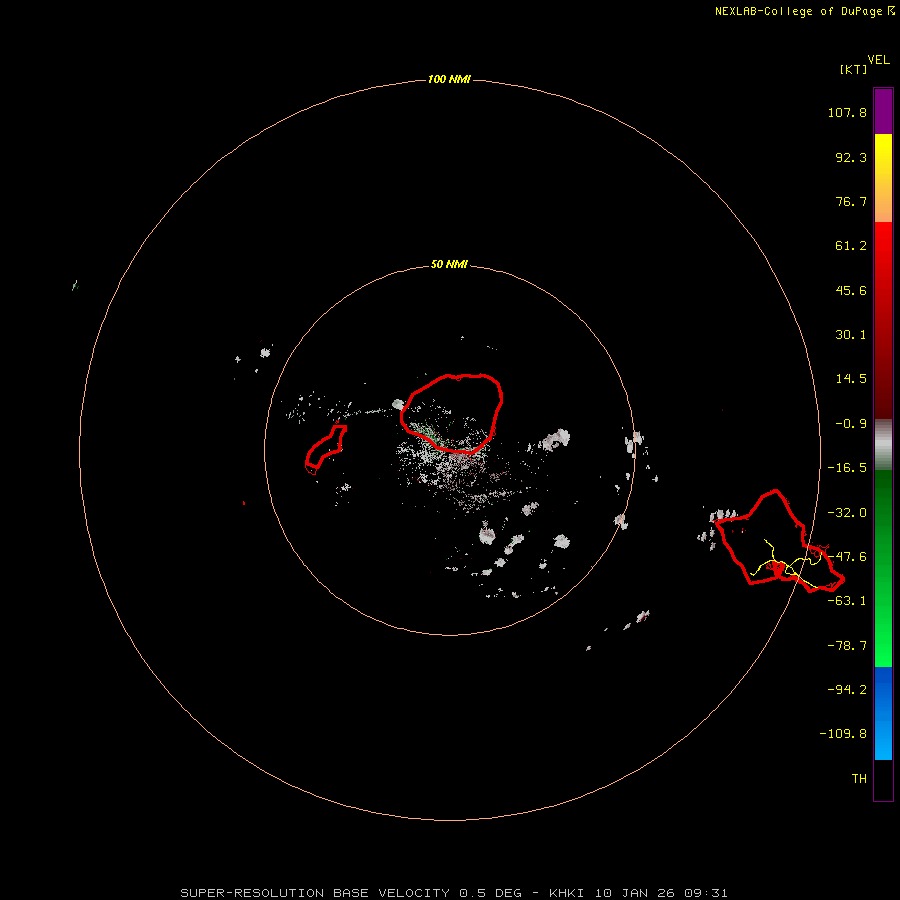The width and height of the screenshot is (900, 900).
Task: Click the 107.8 velocity scale value
Action: coord(847,112)
